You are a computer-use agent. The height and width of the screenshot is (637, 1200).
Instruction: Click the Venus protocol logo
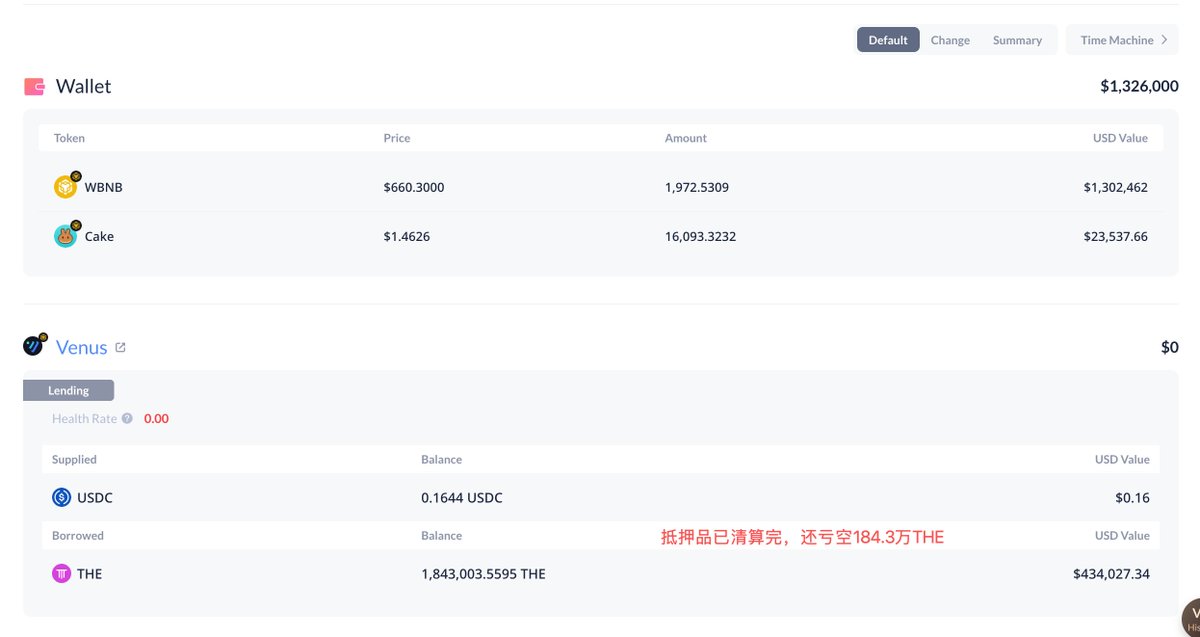[35, 346]
